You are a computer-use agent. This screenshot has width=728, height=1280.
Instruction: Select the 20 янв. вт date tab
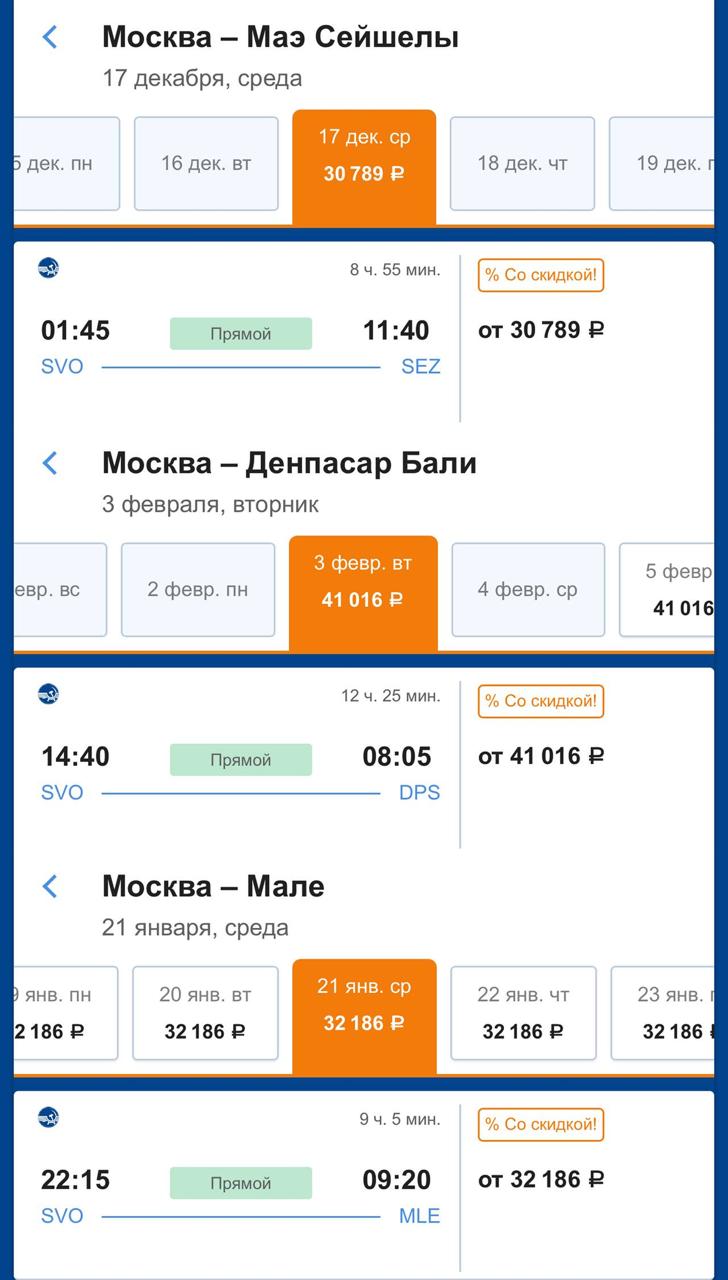coord(205,1012)
